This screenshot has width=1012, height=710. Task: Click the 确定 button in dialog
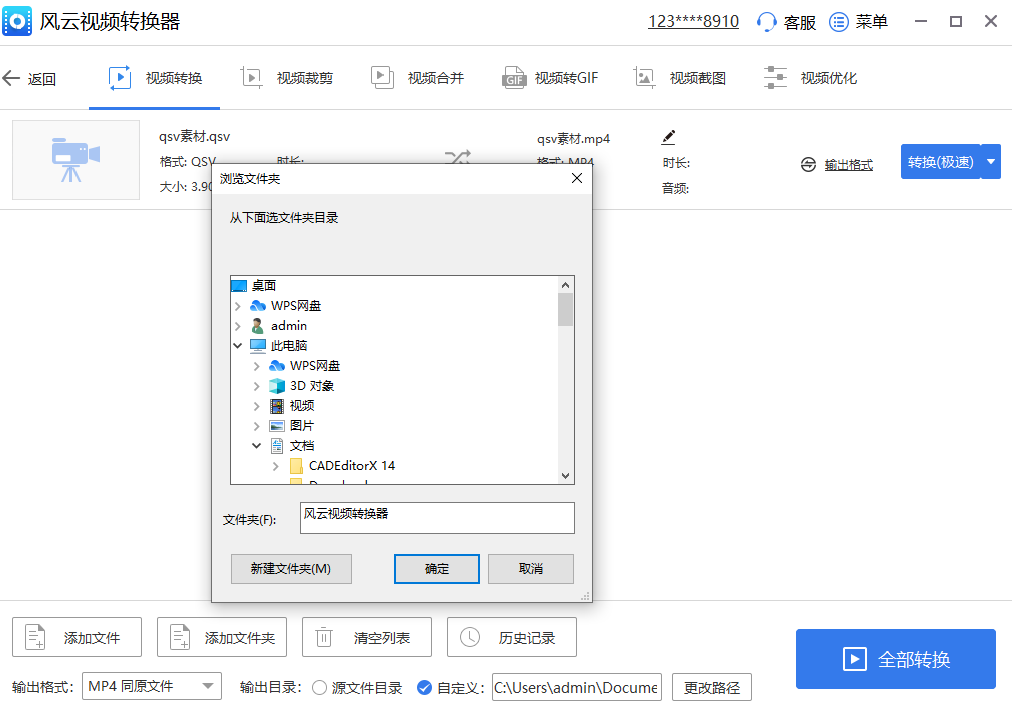437,569
